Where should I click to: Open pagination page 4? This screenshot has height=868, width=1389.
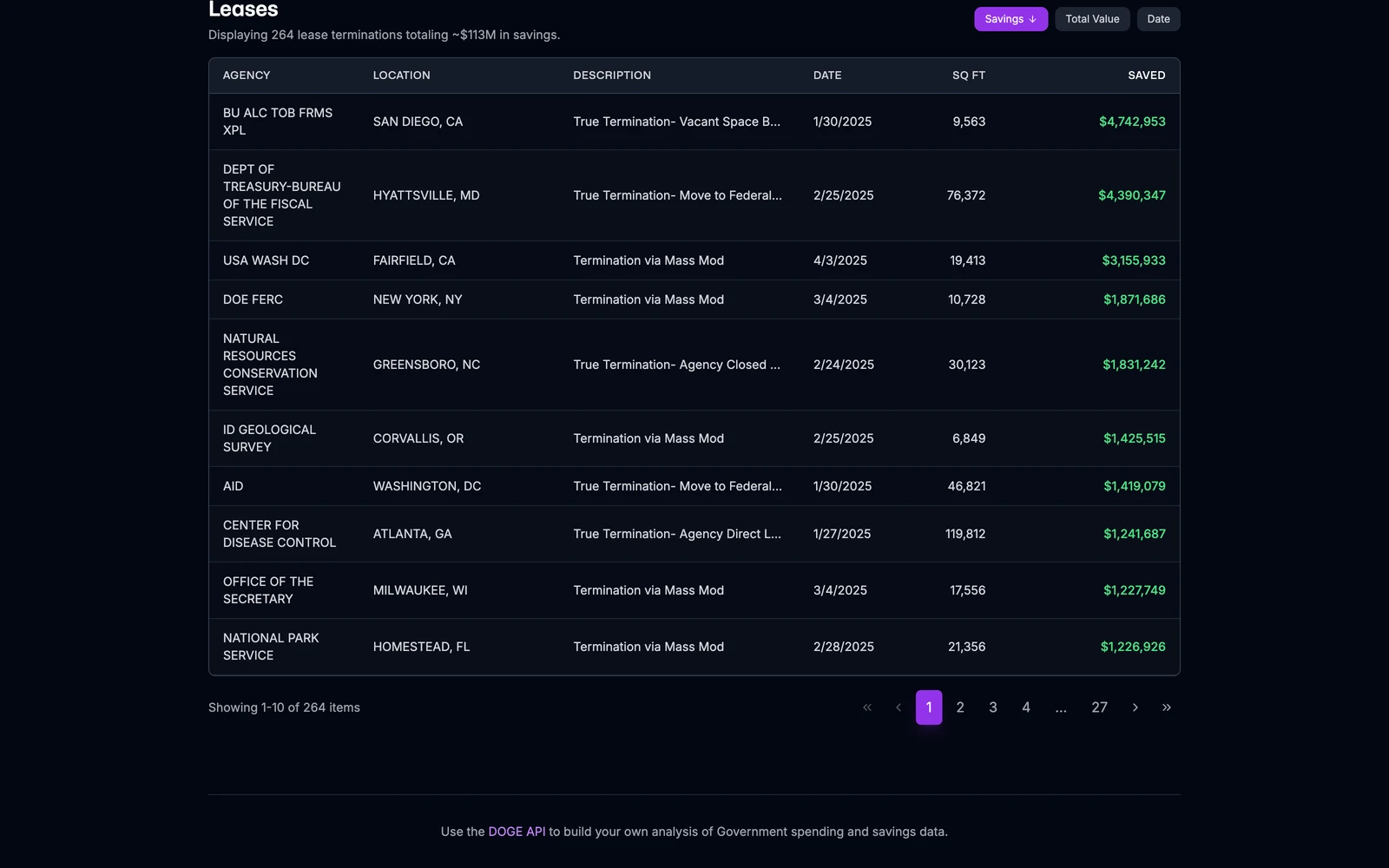[x=1026, y=707]
